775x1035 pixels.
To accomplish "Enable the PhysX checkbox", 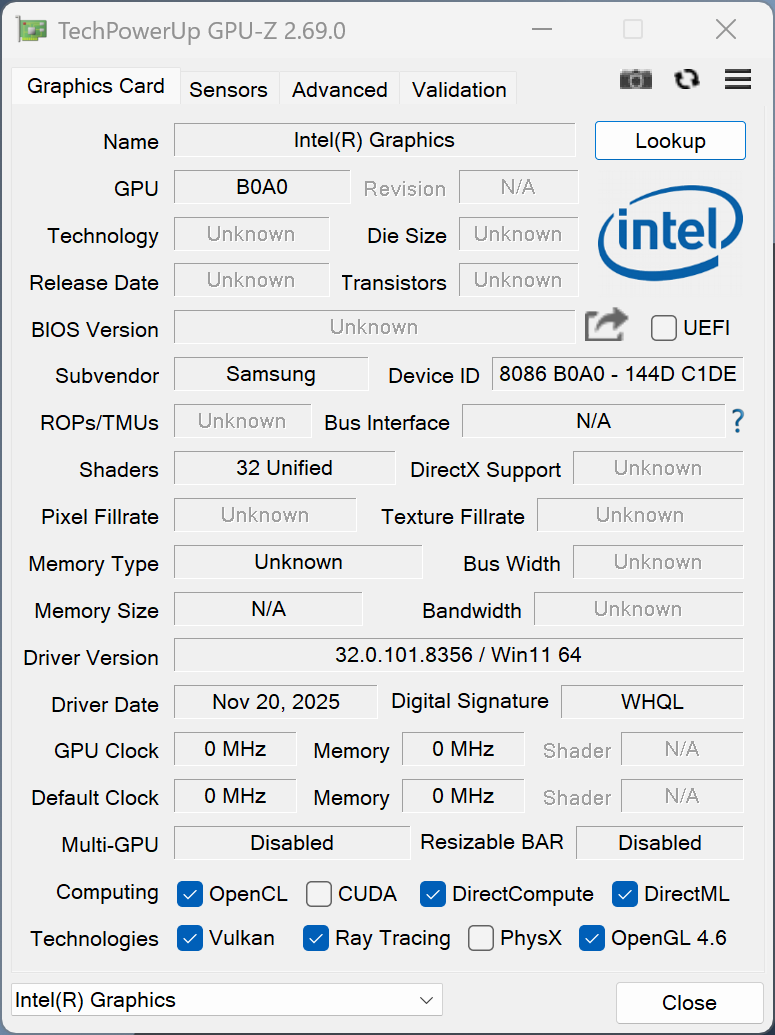I will pyautogui.click(x=481, y=938).
